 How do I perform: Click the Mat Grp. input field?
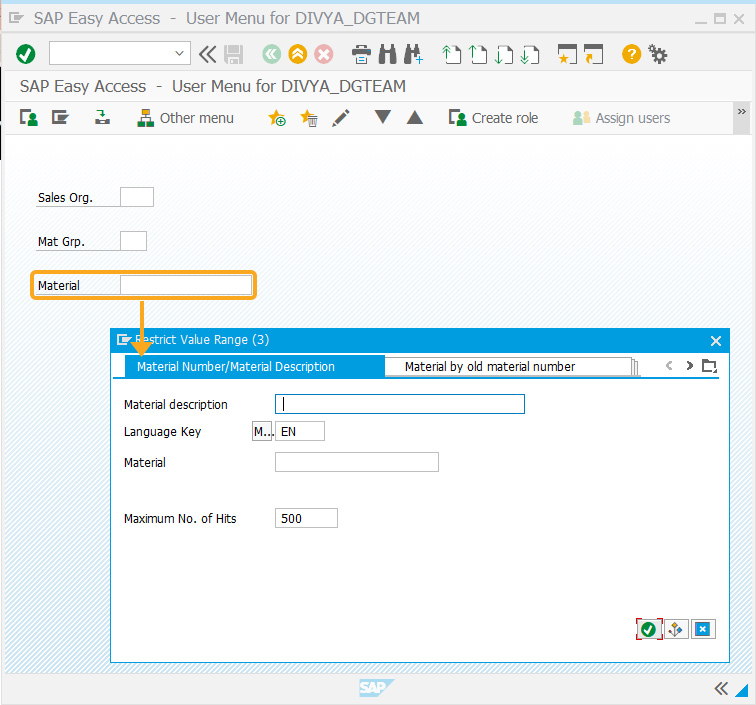134,241
